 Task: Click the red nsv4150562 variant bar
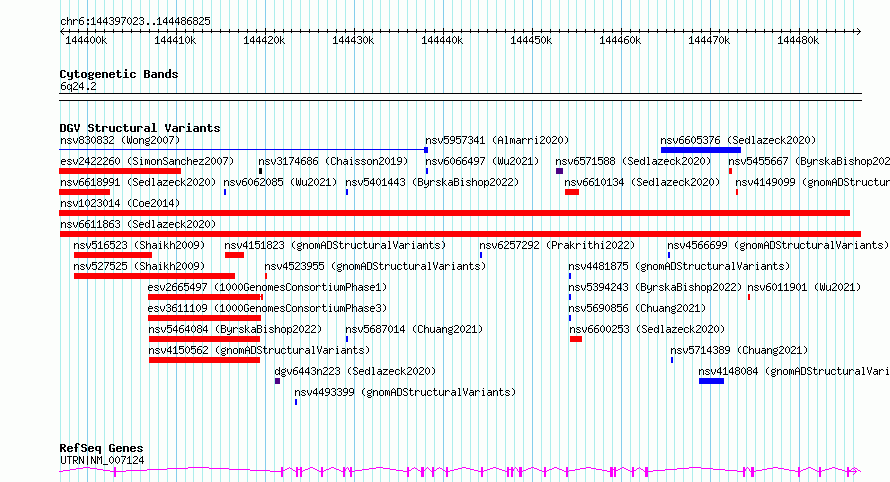204,360
